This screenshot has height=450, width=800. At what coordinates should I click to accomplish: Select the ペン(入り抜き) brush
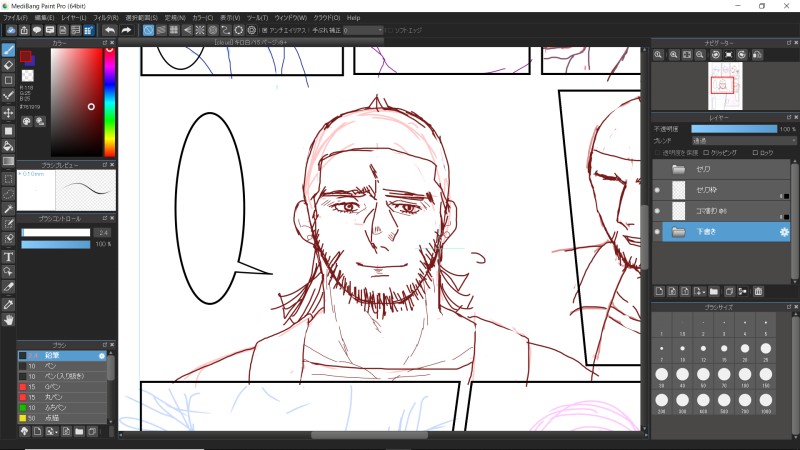pyautogui.click(x=62, y=376)
